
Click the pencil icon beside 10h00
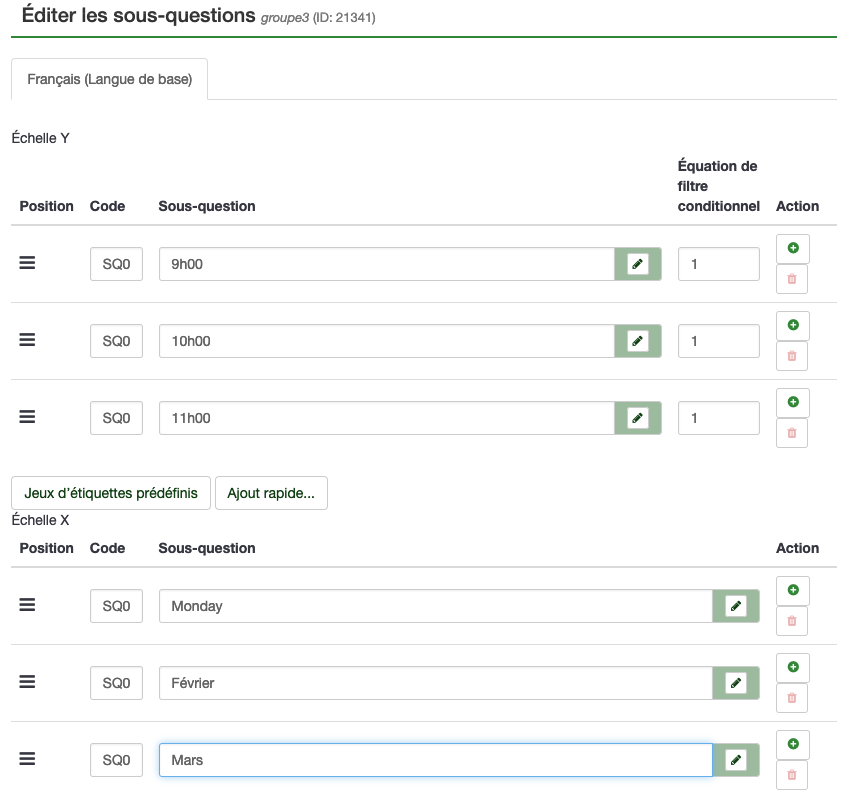(x=637, y=341)
